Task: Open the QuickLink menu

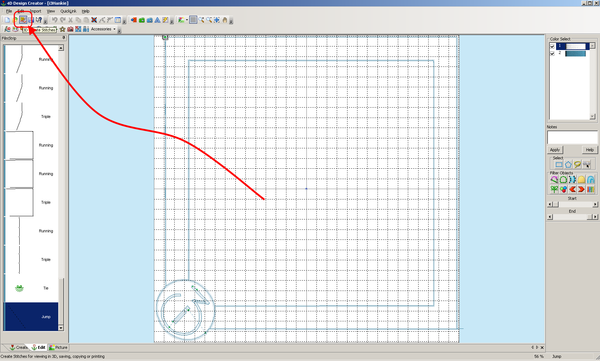Action: (x=68, y=11)
